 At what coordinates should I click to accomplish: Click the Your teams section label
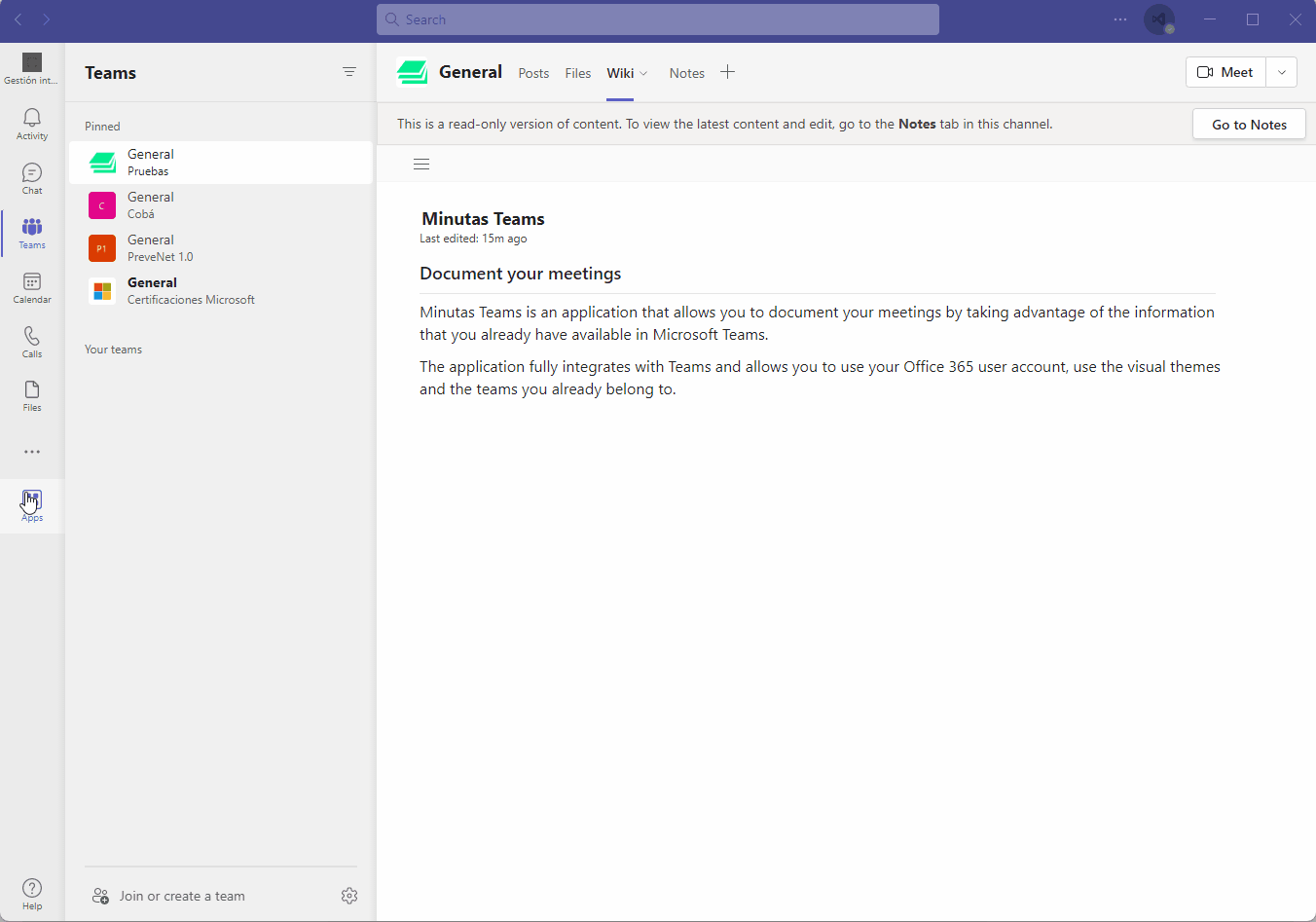coord(113,350)
